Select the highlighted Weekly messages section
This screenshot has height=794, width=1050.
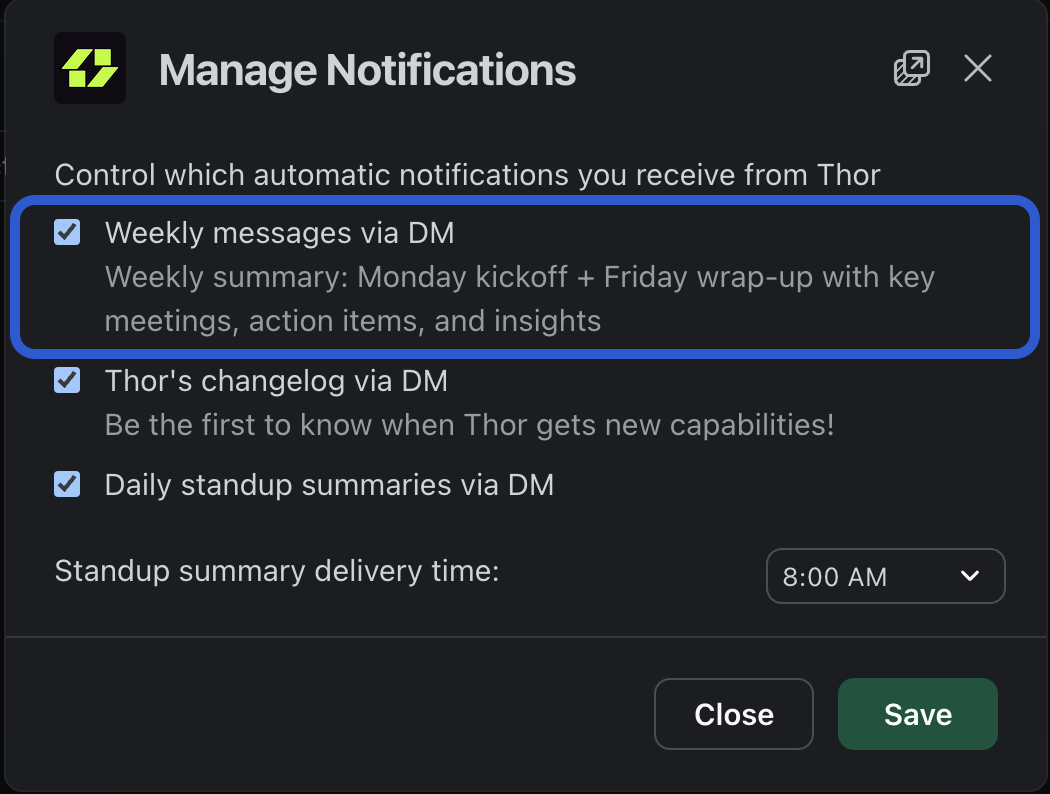tap(525, 277)
